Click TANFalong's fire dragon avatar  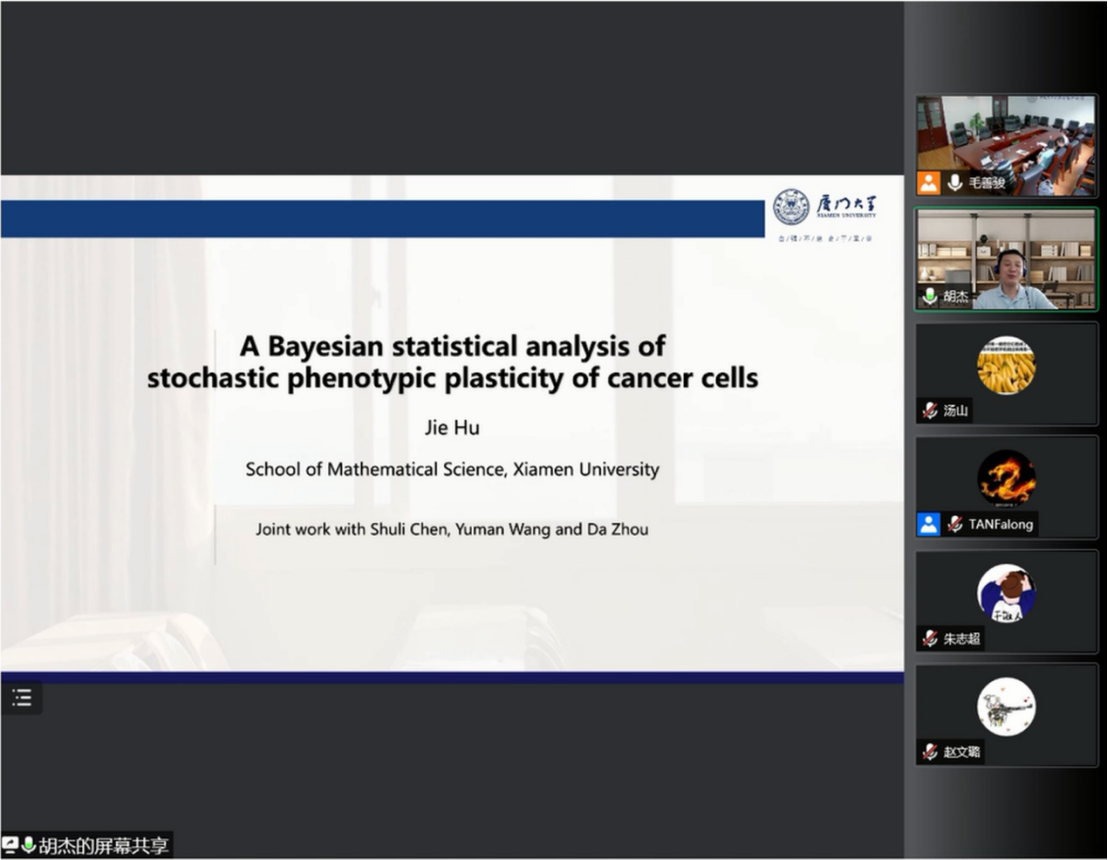[1006, 478]
